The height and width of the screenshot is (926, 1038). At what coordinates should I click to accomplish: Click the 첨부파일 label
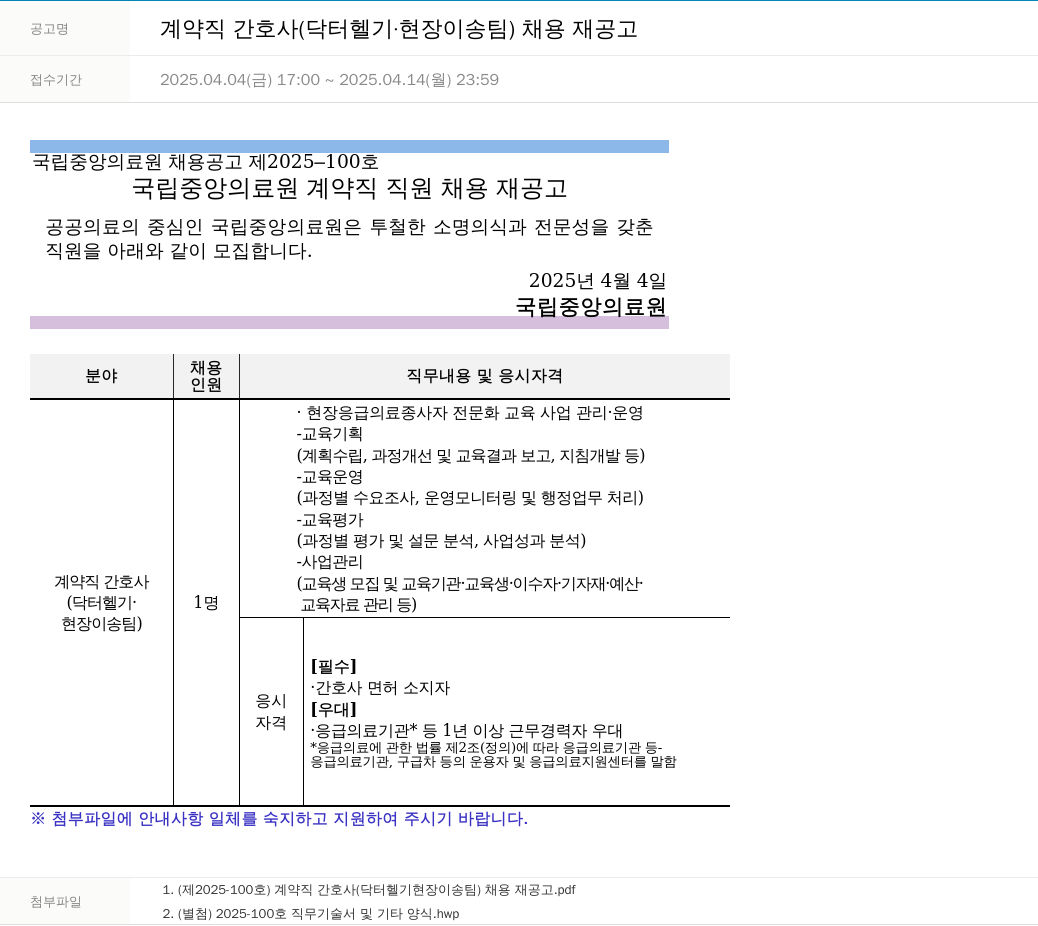pyautogui.click(x=56, y=902)
